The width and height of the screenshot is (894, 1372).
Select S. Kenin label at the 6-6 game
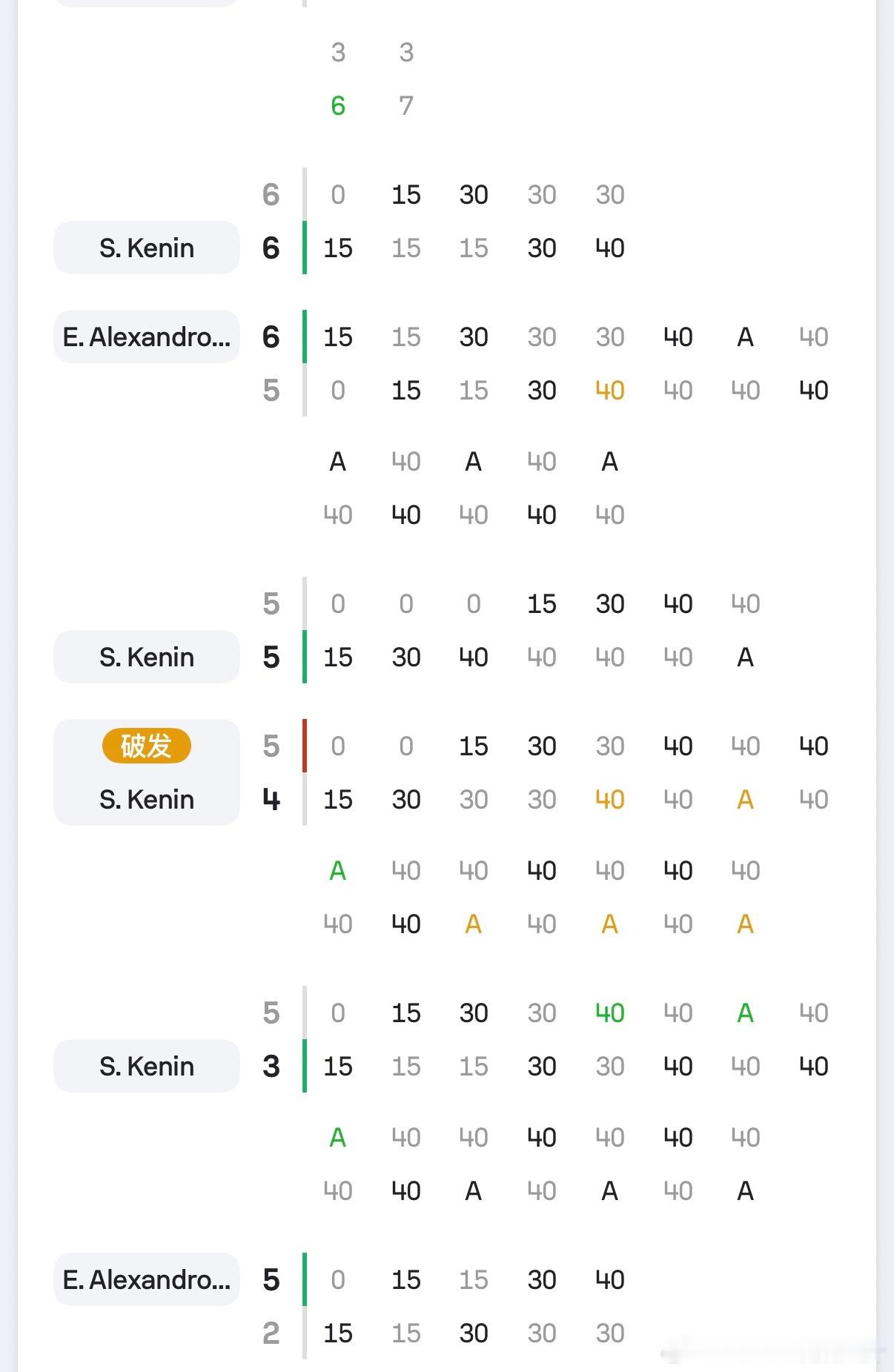point(147,248)
